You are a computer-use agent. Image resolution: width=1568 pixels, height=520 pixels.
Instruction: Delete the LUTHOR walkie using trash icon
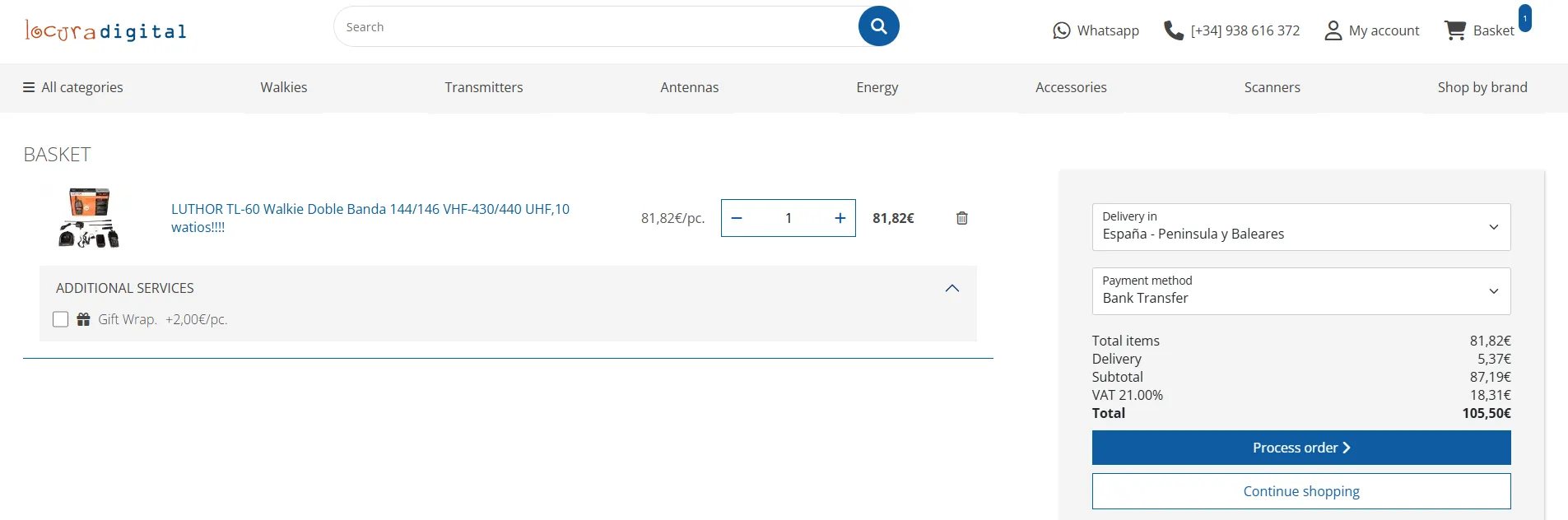961,218
